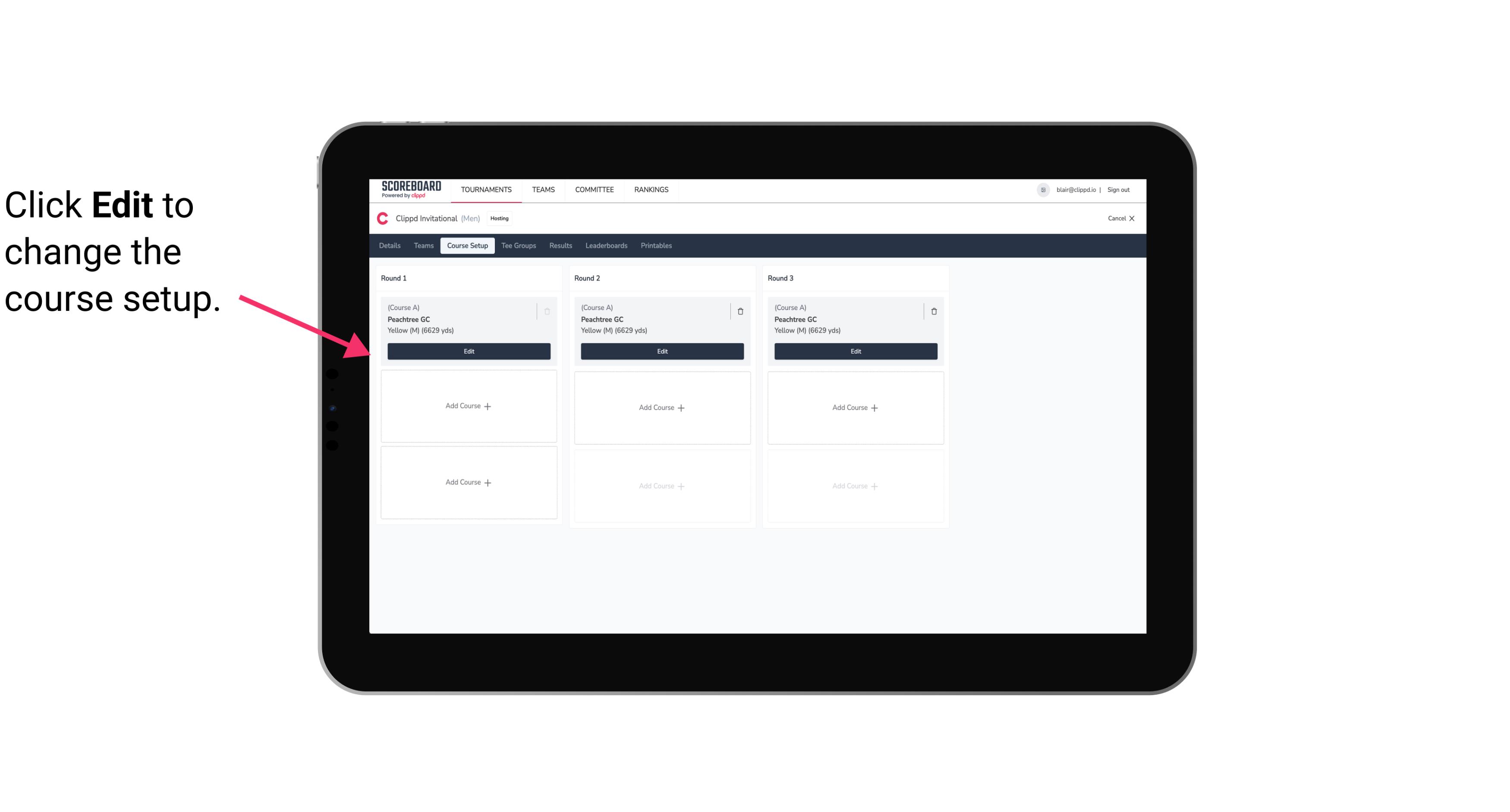Open the Tee Groups tab

point(518,245)
